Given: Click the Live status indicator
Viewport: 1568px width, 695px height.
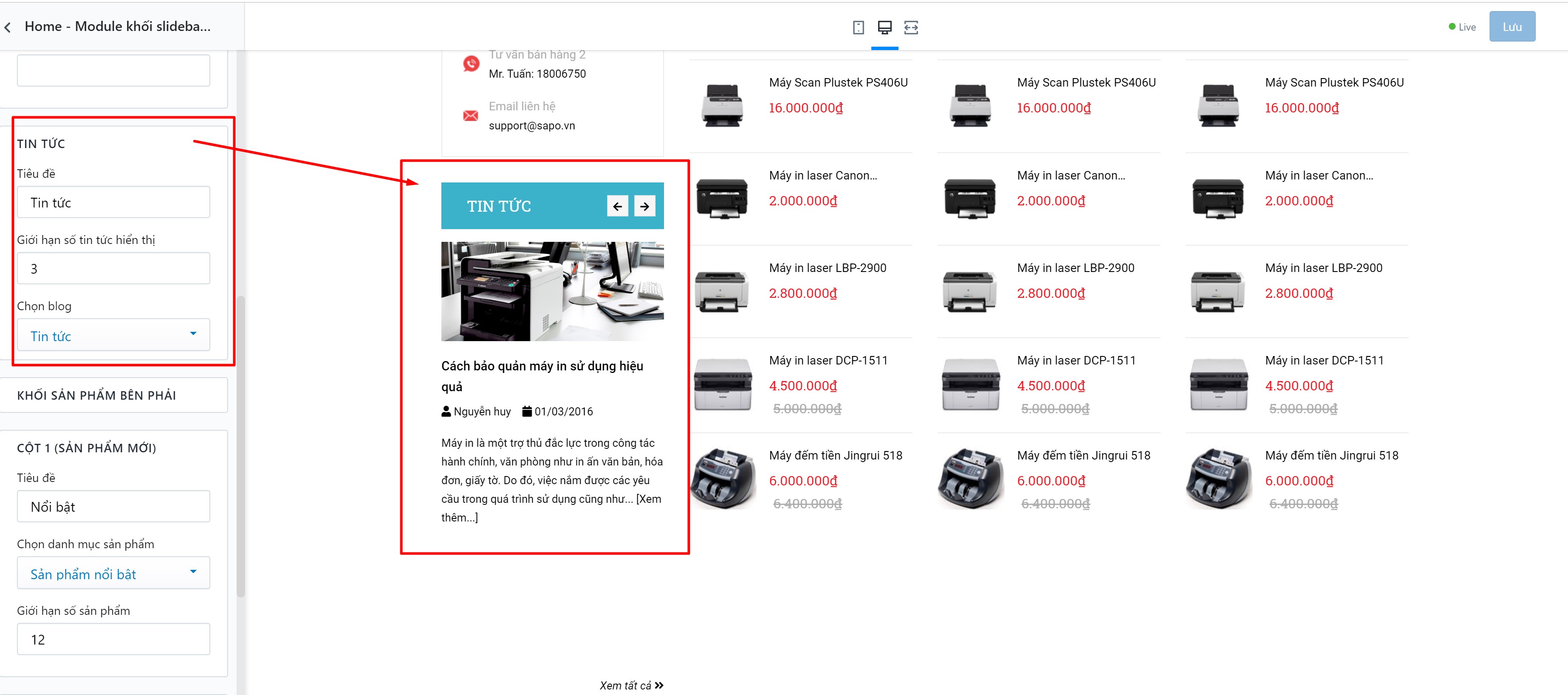Looking at the screenshot, I should (1462, 27).
